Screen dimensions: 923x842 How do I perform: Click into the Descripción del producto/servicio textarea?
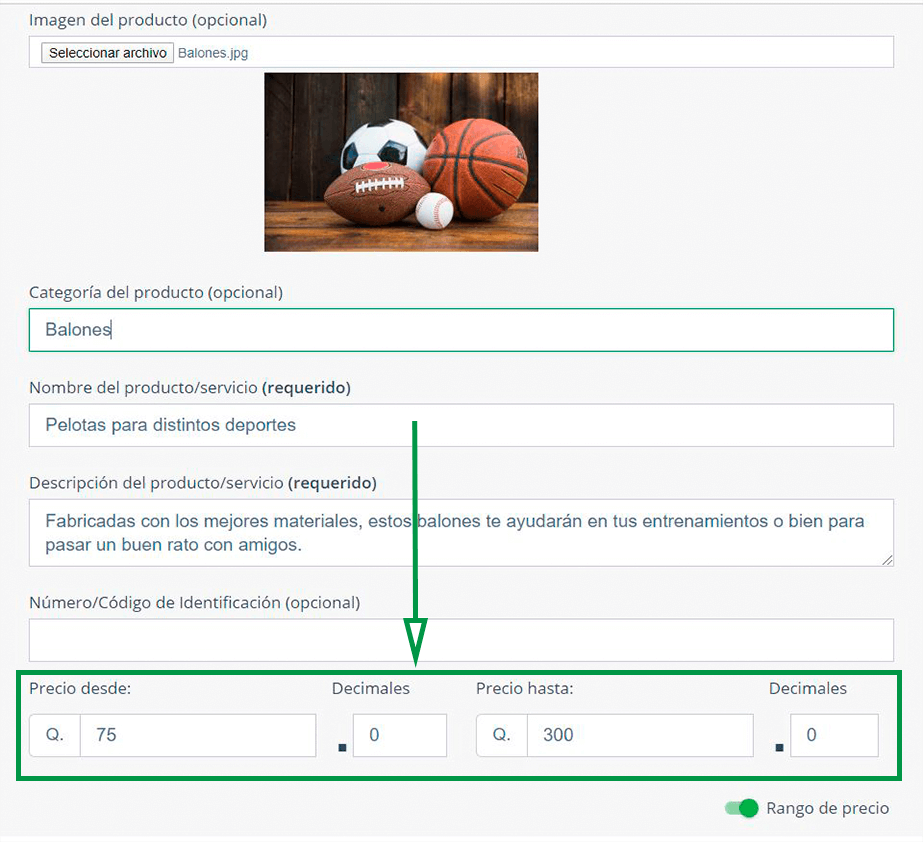(461, 533)
